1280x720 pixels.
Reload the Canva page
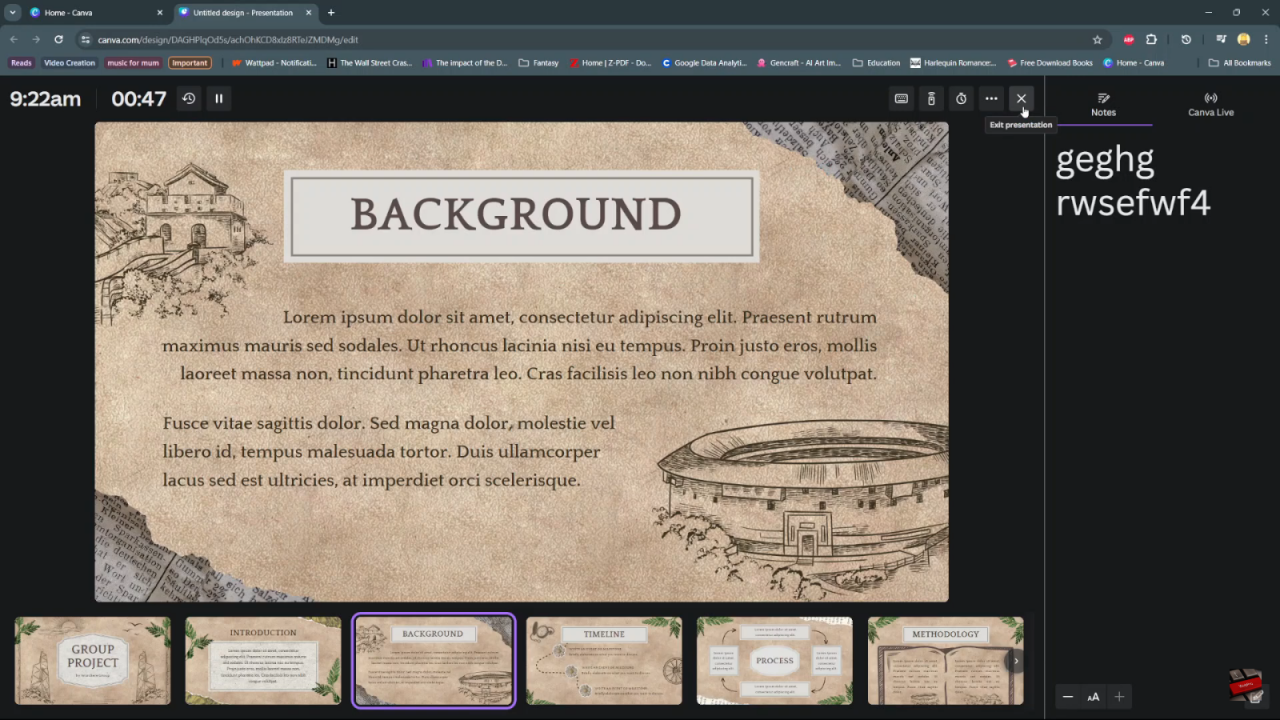[x=58, y=39]
